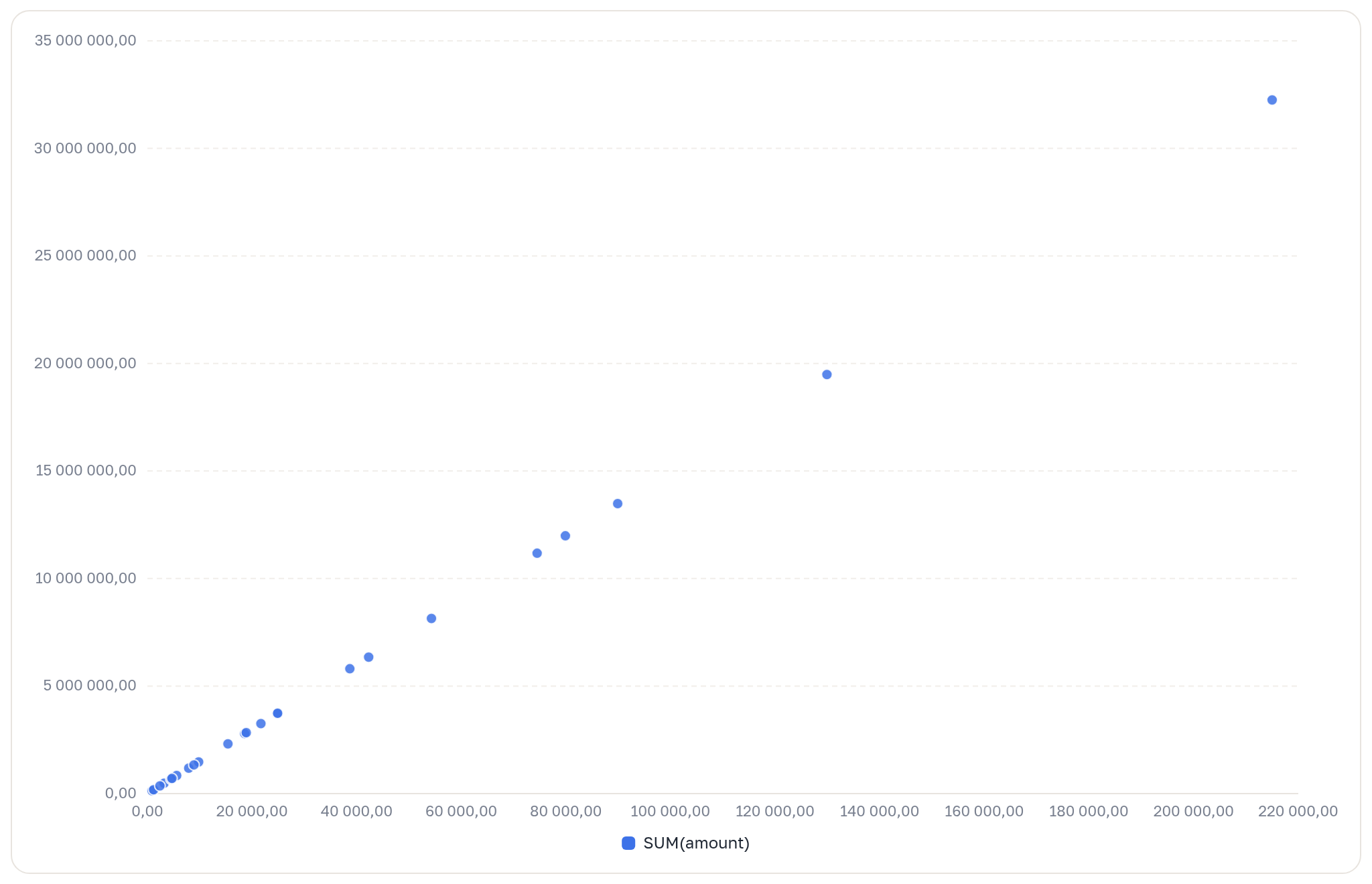Click the x-axis label 180 000,00
This screenshot has height=884, width=1372.
tap(1089, 811)
